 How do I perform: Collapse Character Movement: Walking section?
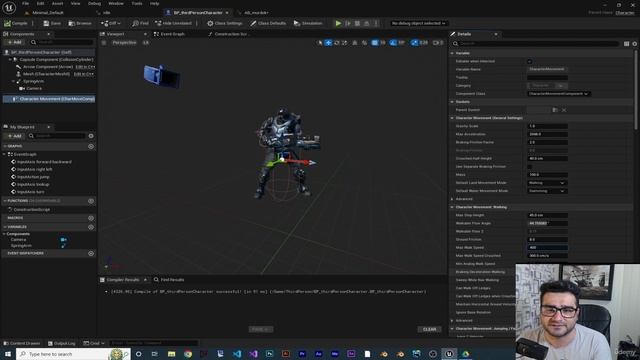pos(452,207)
